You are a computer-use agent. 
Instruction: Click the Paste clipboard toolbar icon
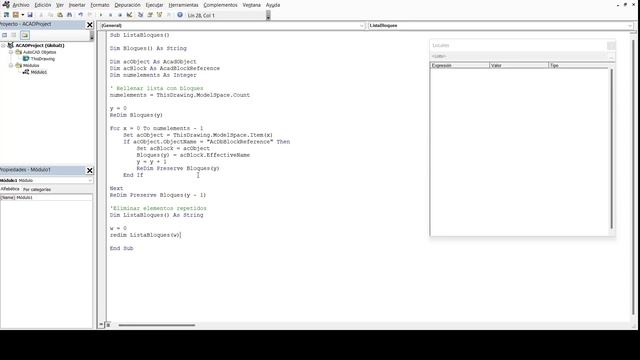click(x=60, y=15)
